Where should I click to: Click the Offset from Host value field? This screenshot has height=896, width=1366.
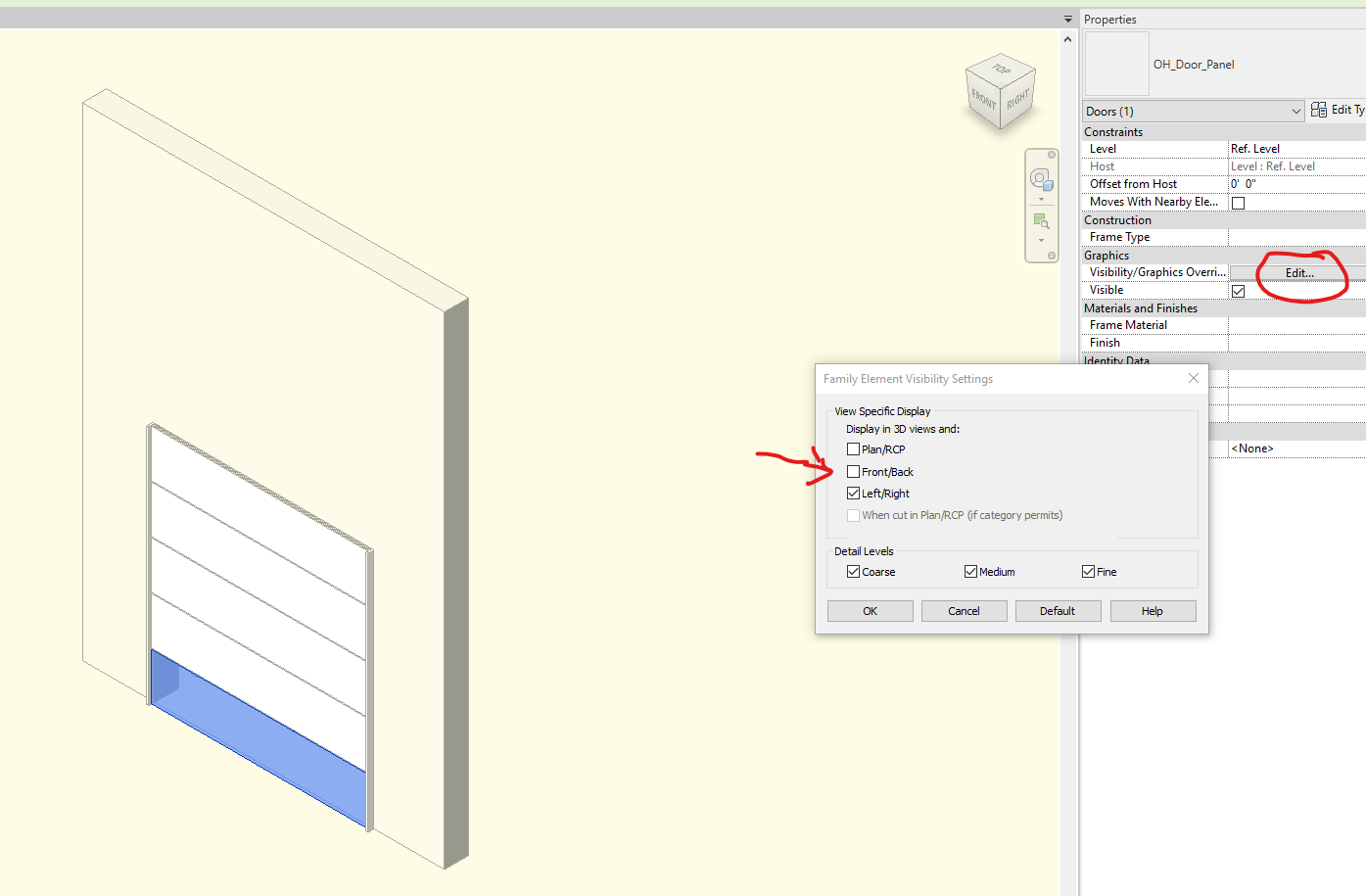point(1297,184)
